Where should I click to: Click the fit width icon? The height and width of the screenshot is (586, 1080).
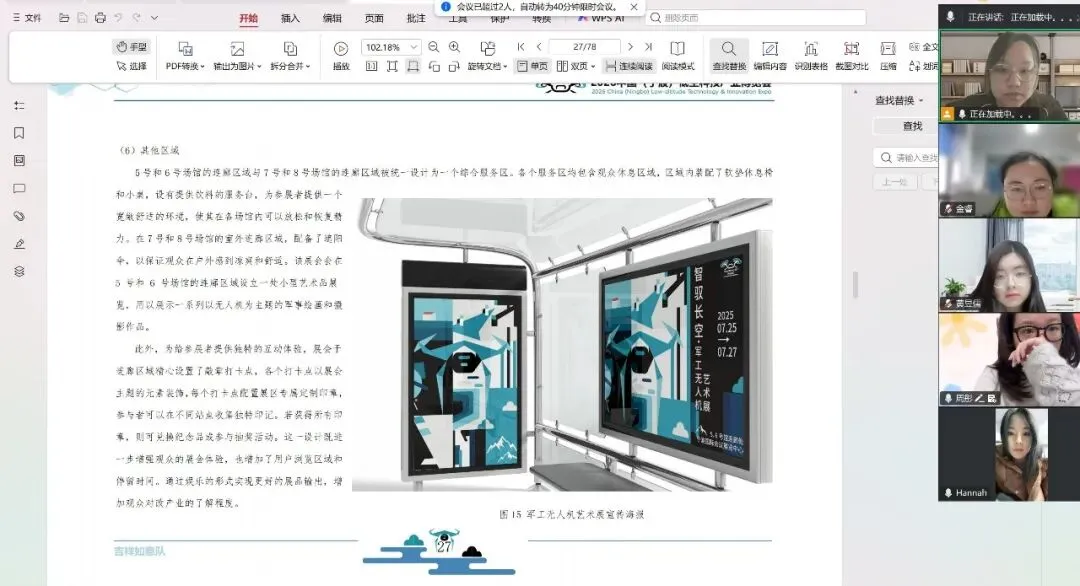(413, 67)
